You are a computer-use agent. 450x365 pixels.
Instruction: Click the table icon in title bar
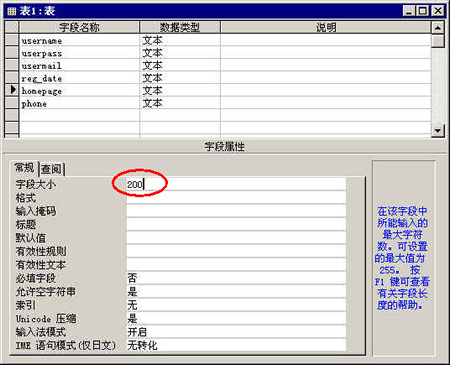[11, 11]
